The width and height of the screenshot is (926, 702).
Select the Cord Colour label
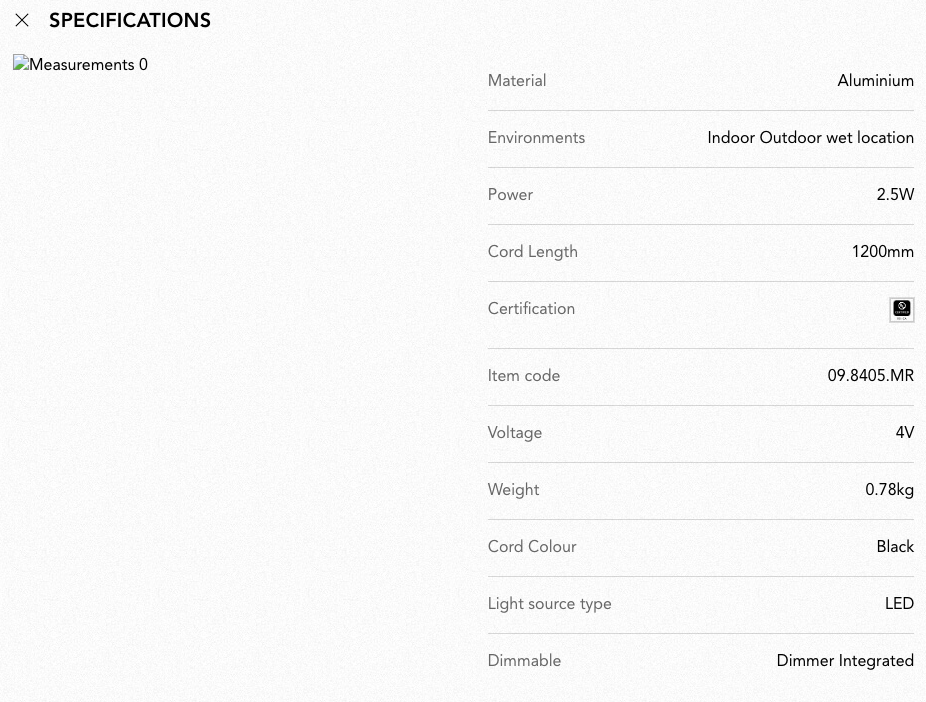[532, 547]
